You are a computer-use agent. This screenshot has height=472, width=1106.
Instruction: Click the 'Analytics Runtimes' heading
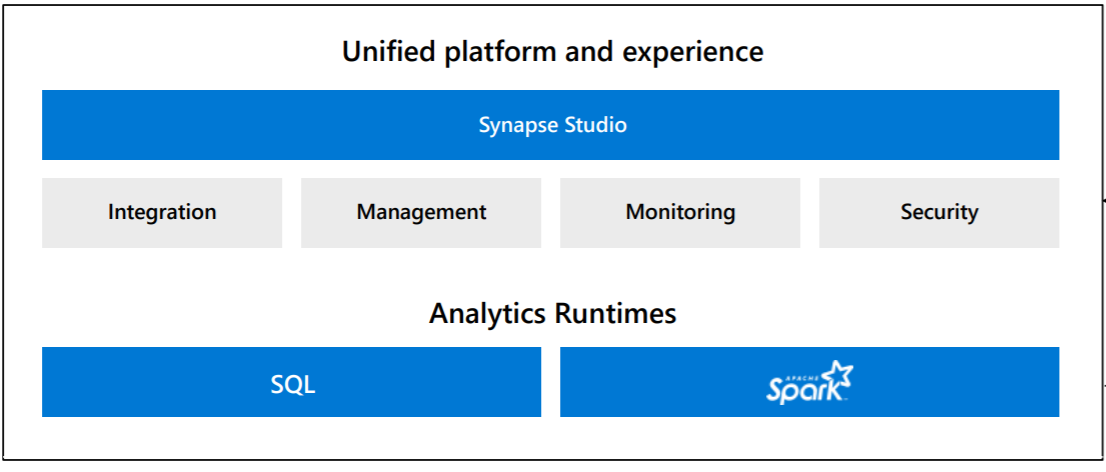[x=552, y=313]
